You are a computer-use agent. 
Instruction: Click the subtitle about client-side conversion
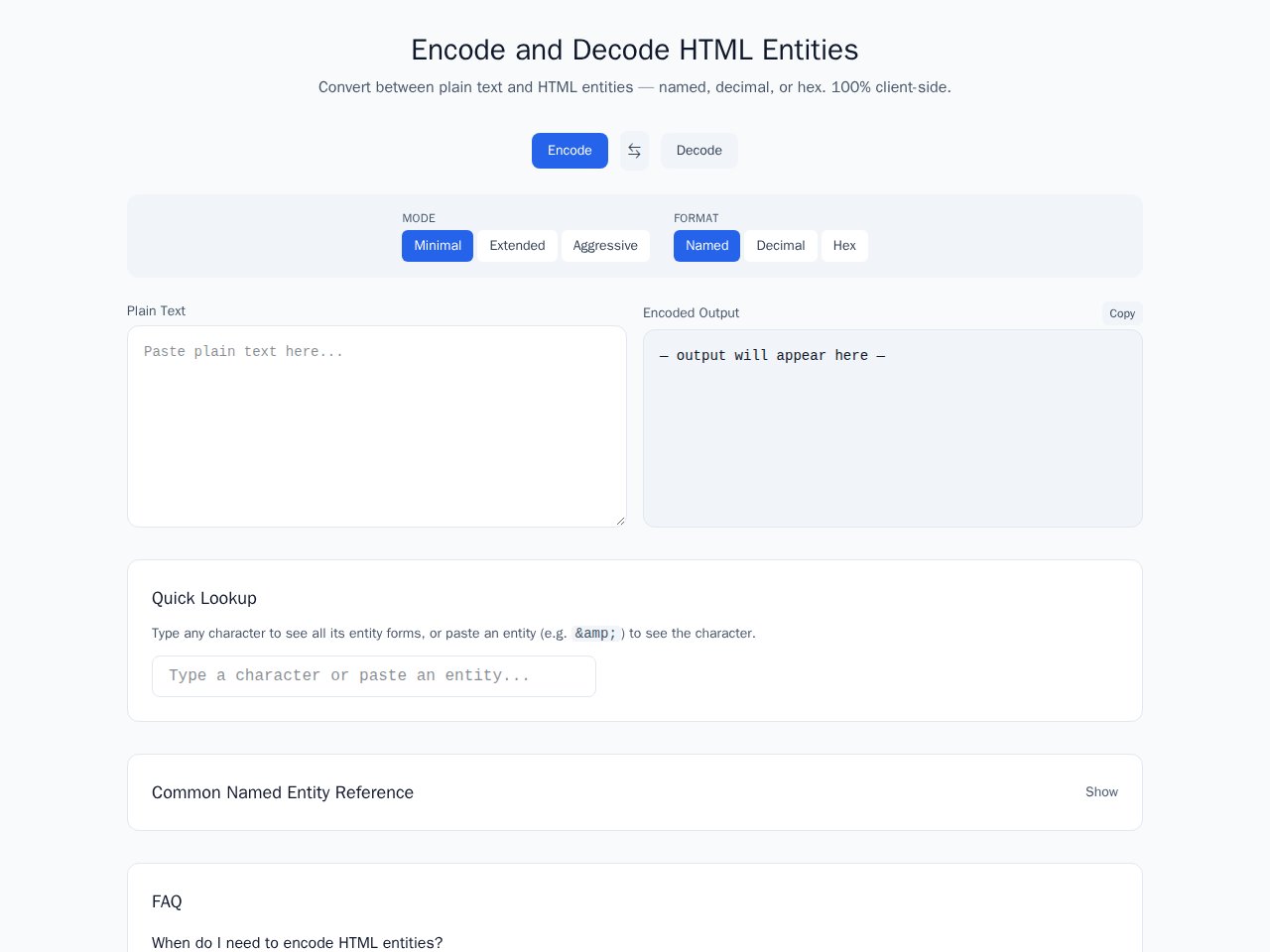tap(635, 87)
